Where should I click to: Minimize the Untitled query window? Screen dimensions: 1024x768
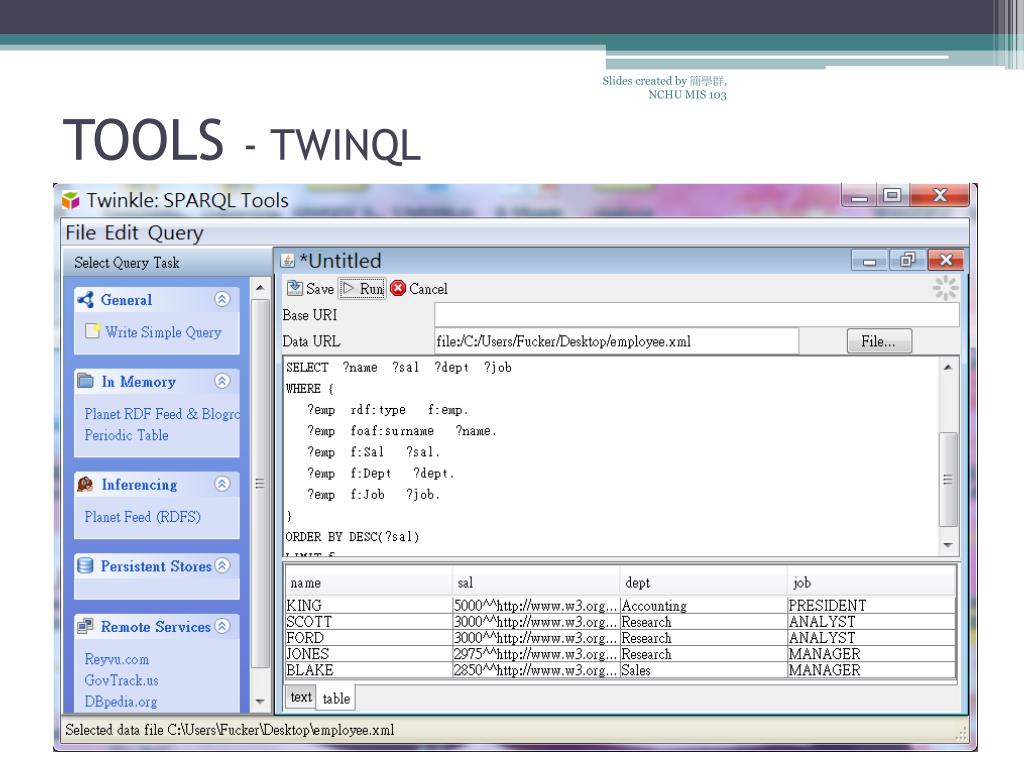[x=869, y=261]
